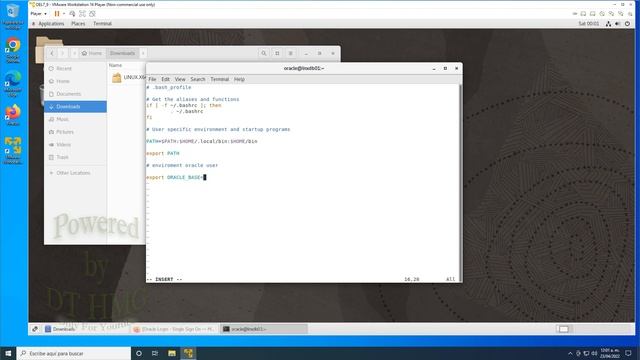Go forward in the Files window
The height and width of the screenshot is (360, 640).
coord(62,53)
